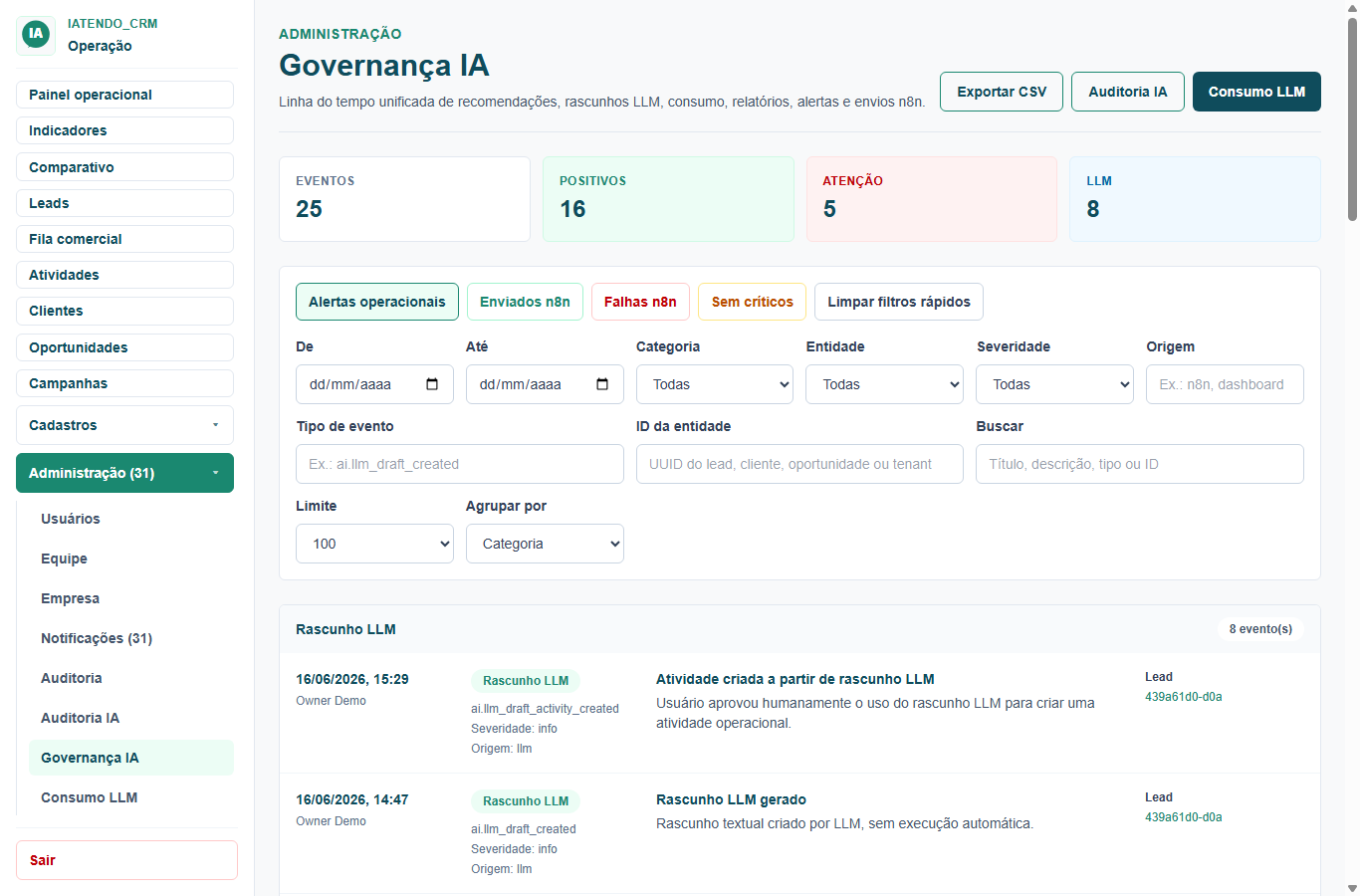The width and height of the screenshot is (1360, 896).
Task: Focus the ID da entidade field
Action: (x=799, y=464)
